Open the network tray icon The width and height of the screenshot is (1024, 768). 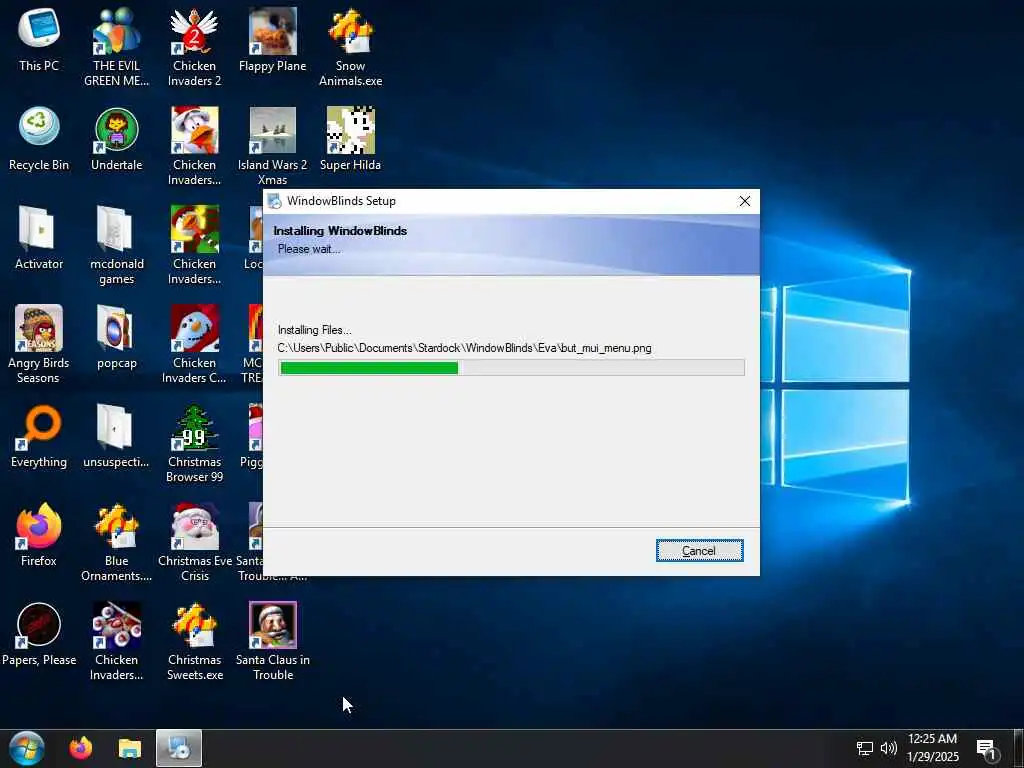tap(865, 748)
